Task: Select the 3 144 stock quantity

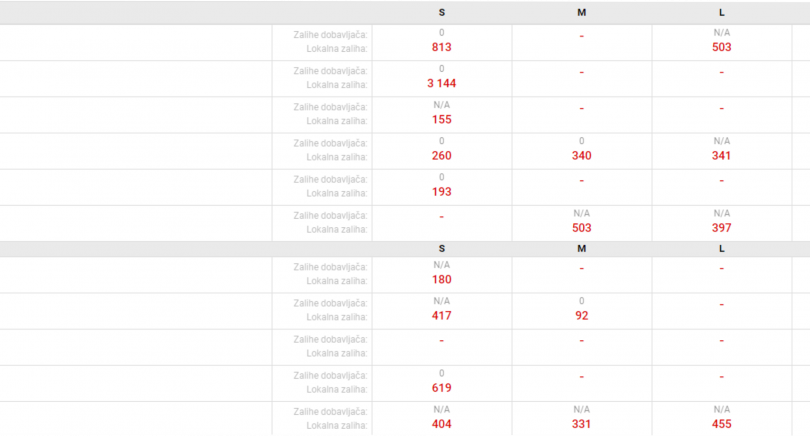Action: (442, 84)
